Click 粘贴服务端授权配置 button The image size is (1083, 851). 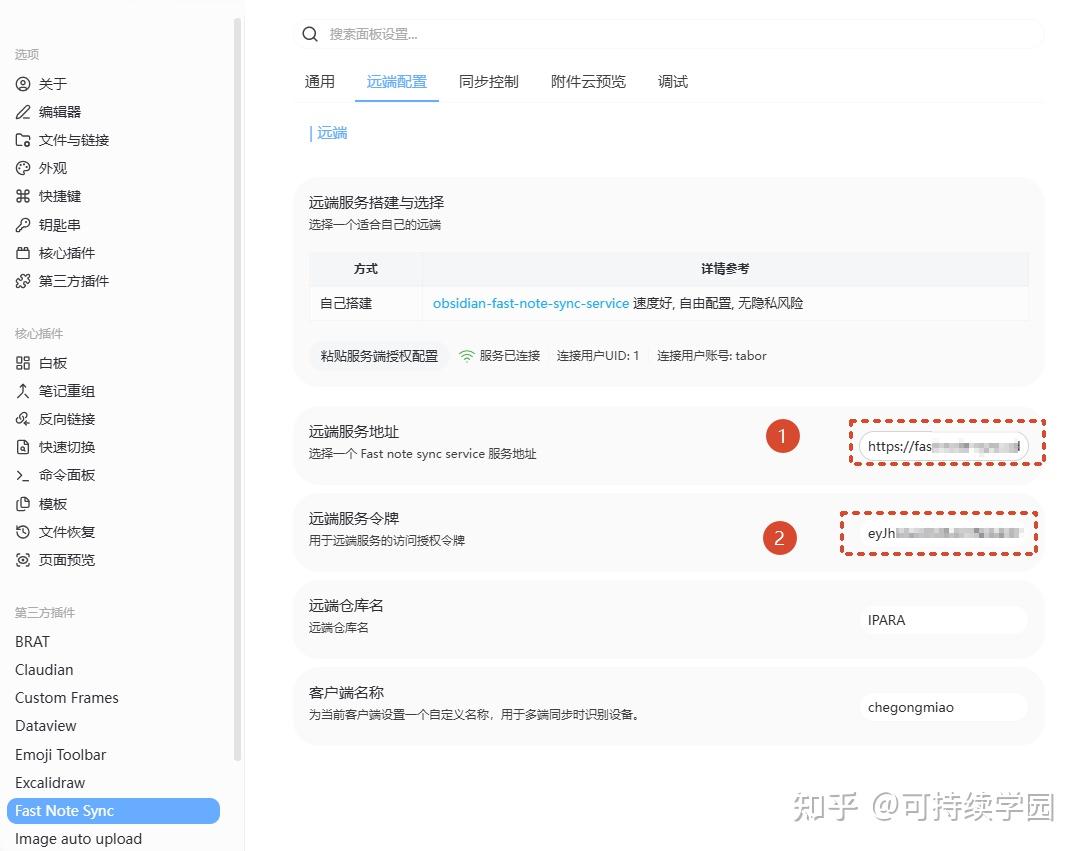tap(379, 356)
